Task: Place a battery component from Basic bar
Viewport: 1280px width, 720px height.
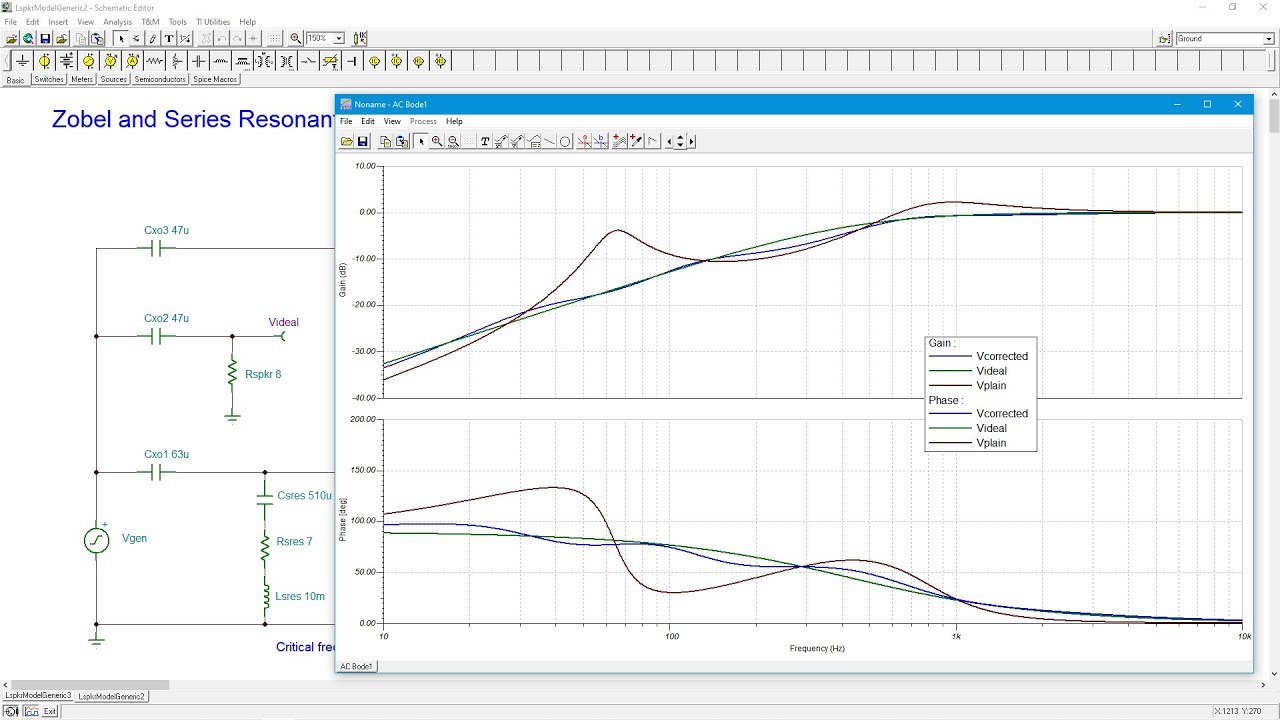Action: pyautogui.click(x=66, y=61)
